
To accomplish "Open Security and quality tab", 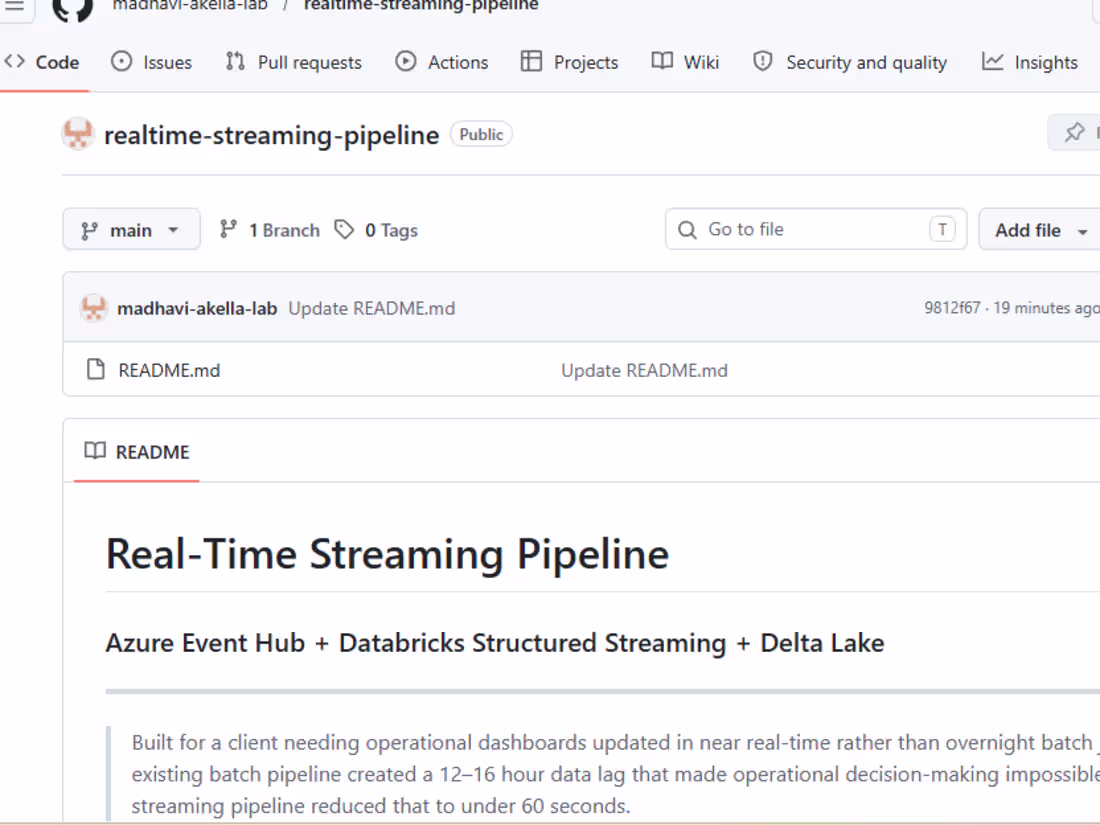I will coord(850,62).
